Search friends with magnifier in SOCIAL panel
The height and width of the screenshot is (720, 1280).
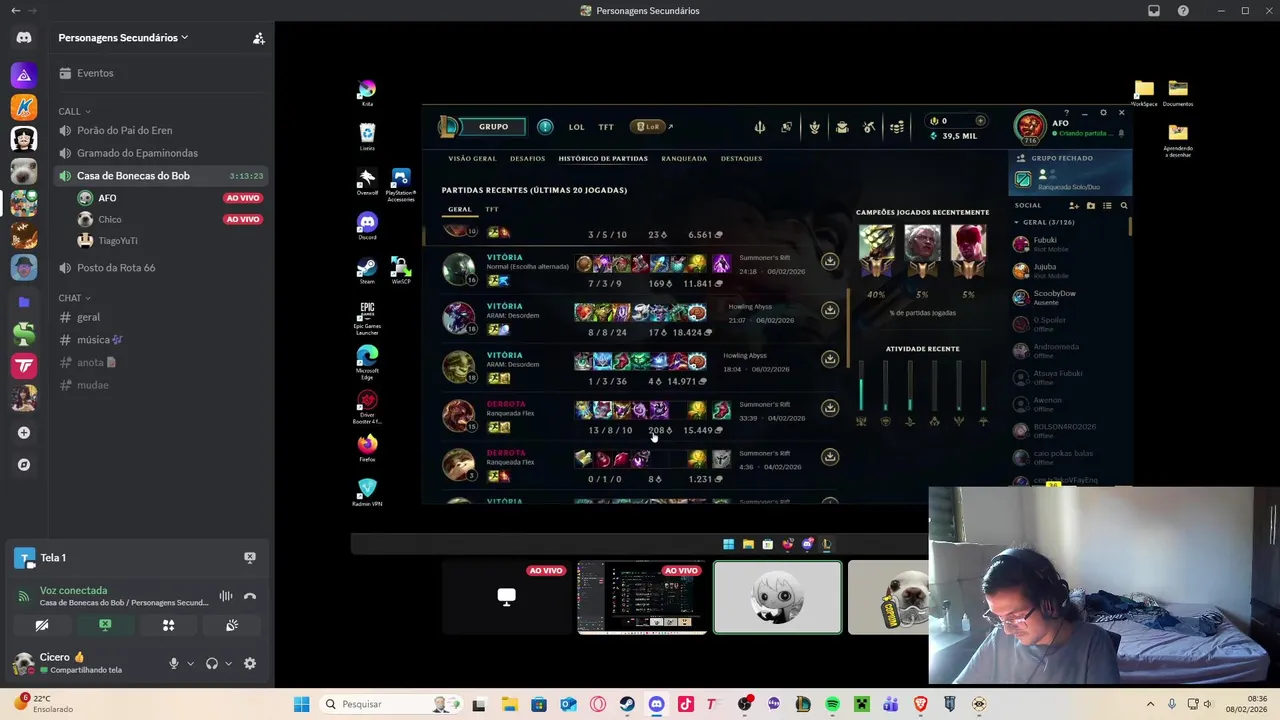click(x=1124, y=206)
